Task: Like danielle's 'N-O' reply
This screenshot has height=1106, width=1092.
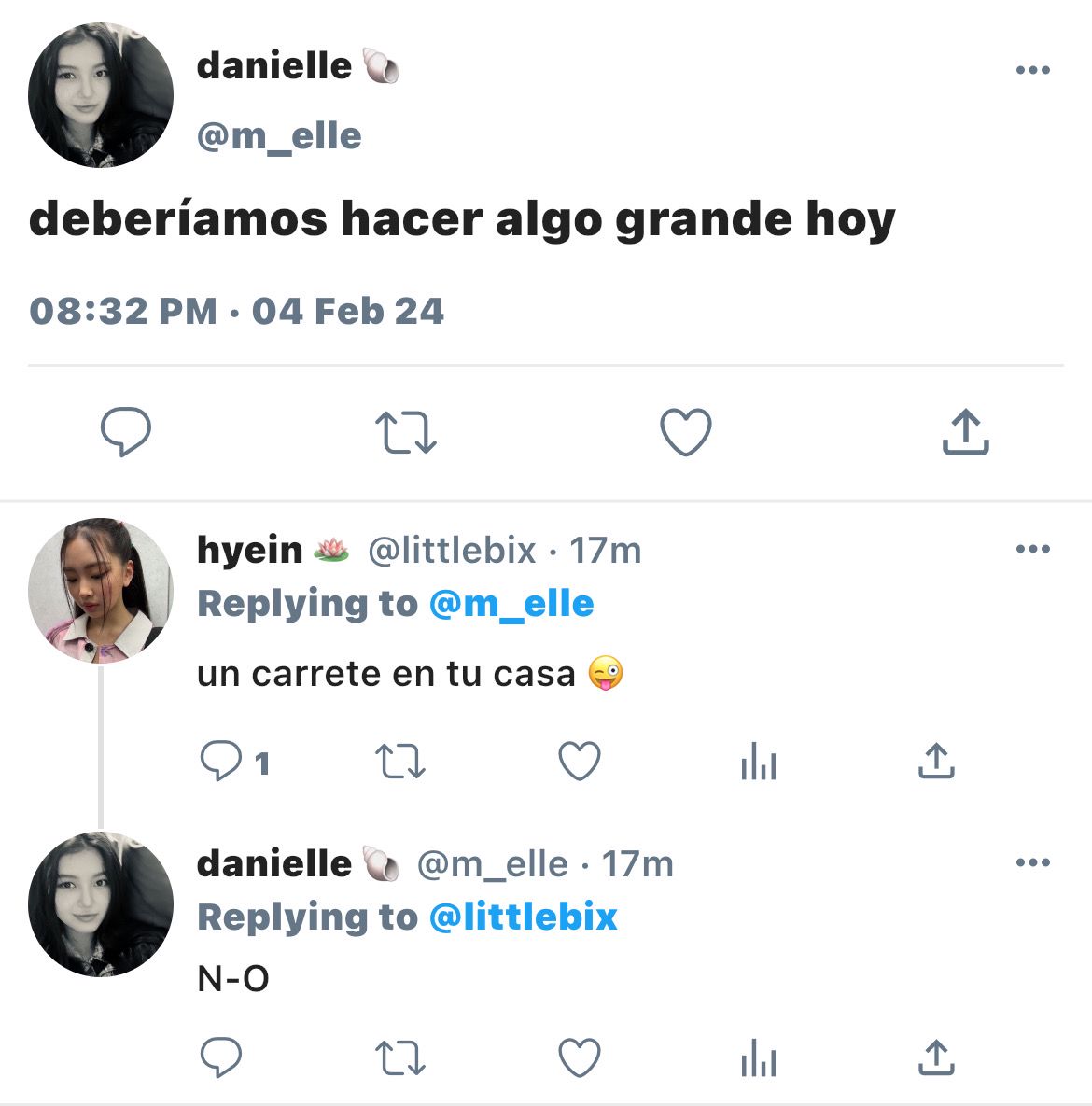Action: [x=580, y=1057]
